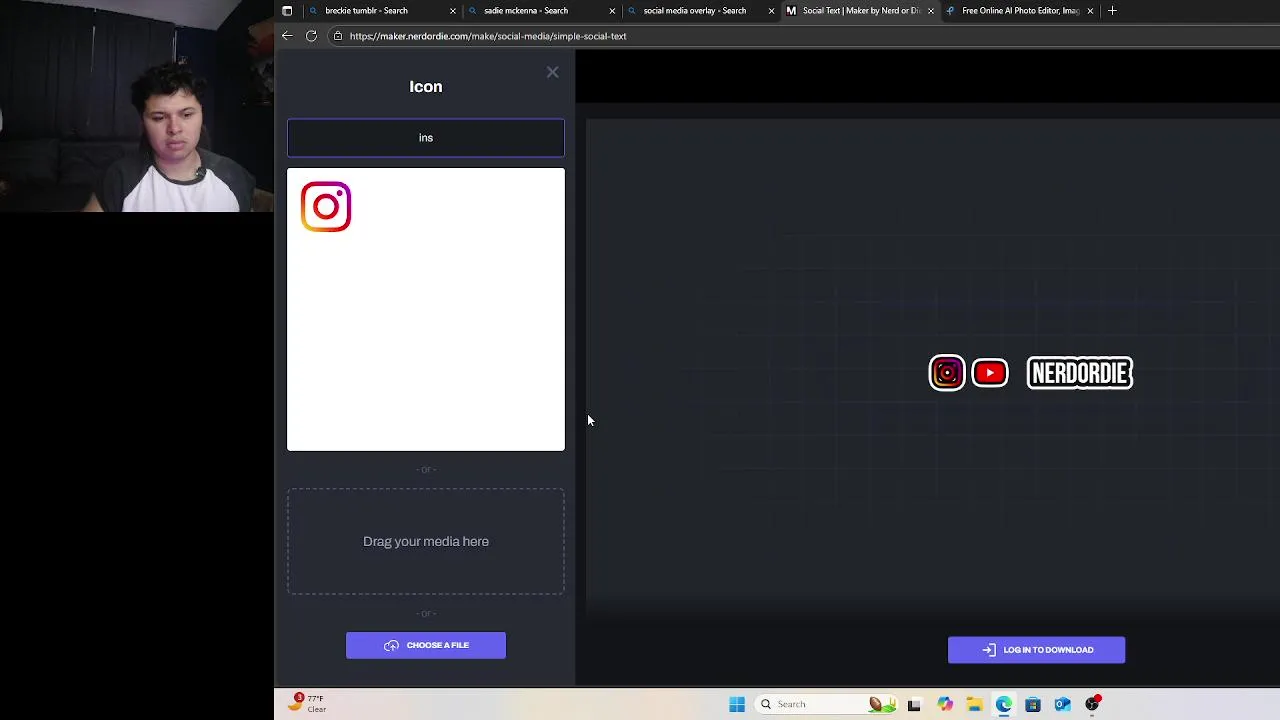This screenshot has height=720, width=1280.
Task: Open the browser tab actions menu icon
Action: tap(287, 11)
